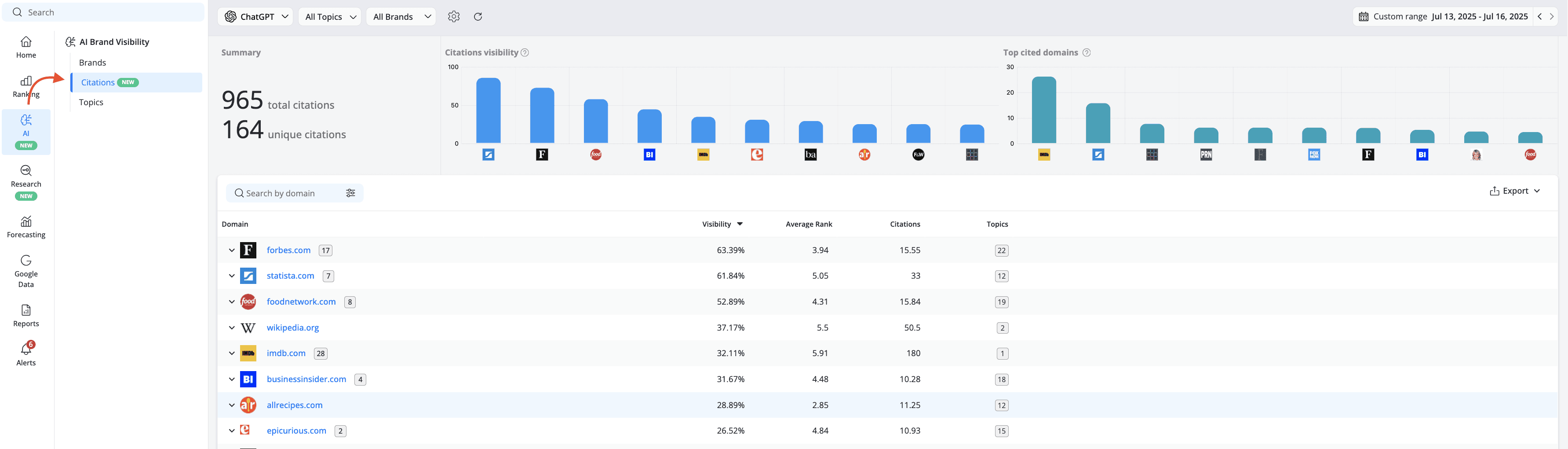Expand the forbes.com row
Viewport: 1568px width, 449px height.
tap(232, 250)
